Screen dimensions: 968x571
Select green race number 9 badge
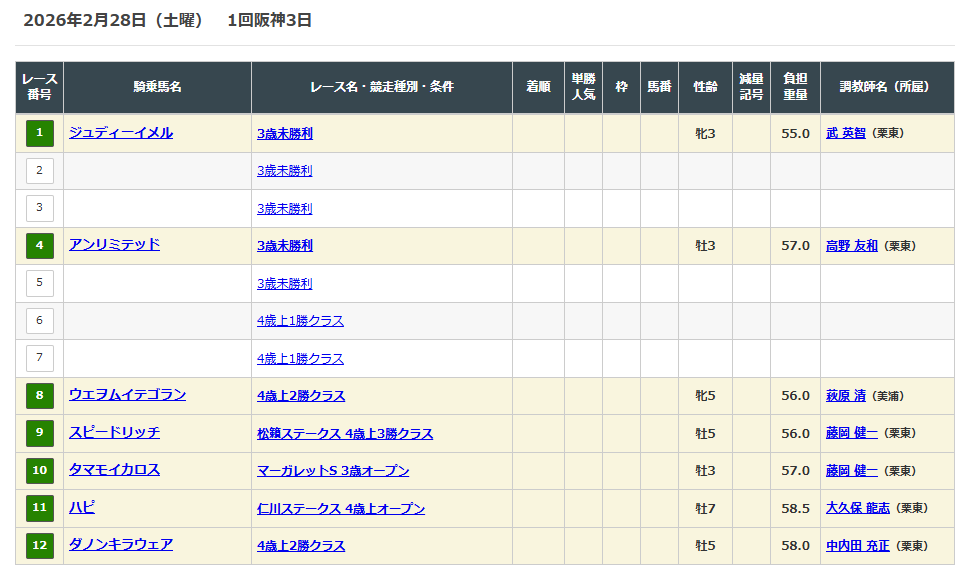point(40,433)
